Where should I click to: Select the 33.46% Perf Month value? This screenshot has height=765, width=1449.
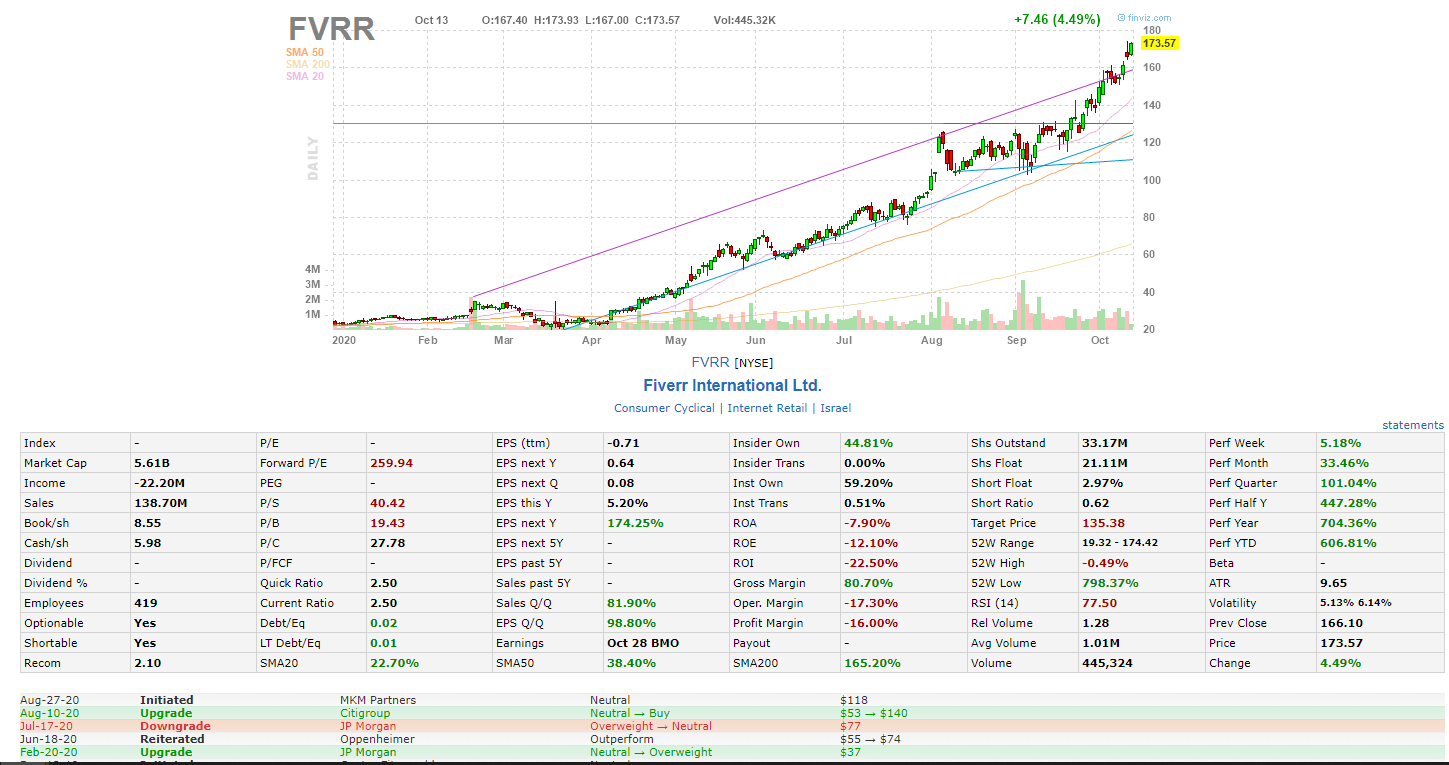[1344, 463]
